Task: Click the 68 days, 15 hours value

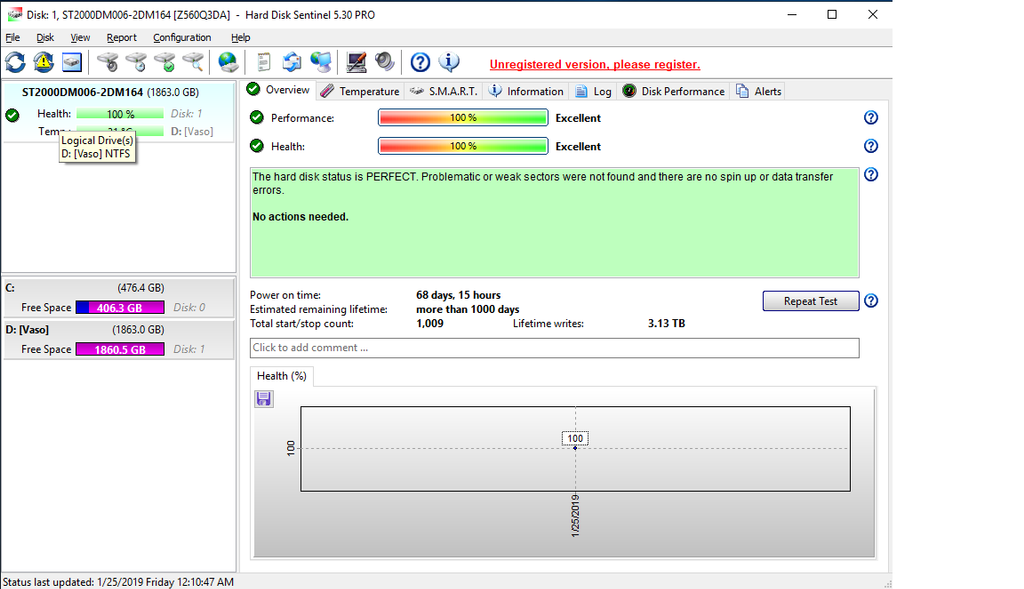Action: pos(458,295)
